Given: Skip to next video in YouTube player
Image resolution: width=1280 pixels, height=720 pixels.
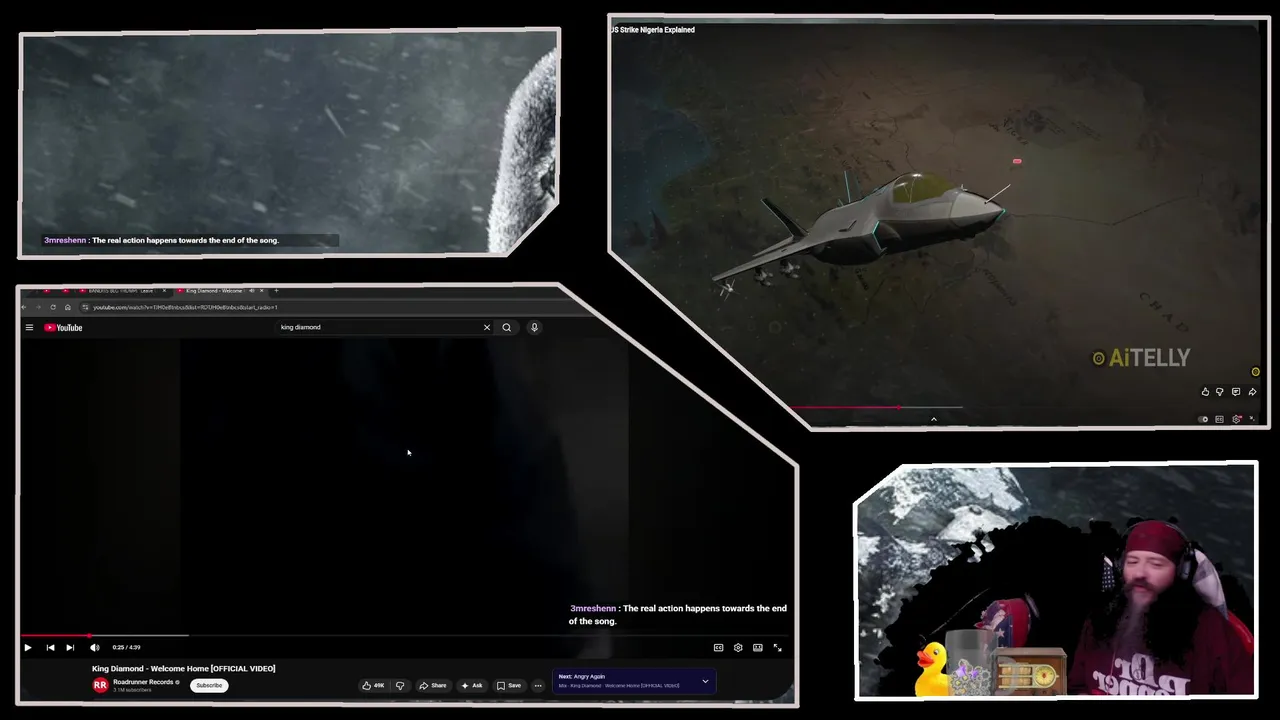Looking at the screenshot, I should click(x=70, y=647).
